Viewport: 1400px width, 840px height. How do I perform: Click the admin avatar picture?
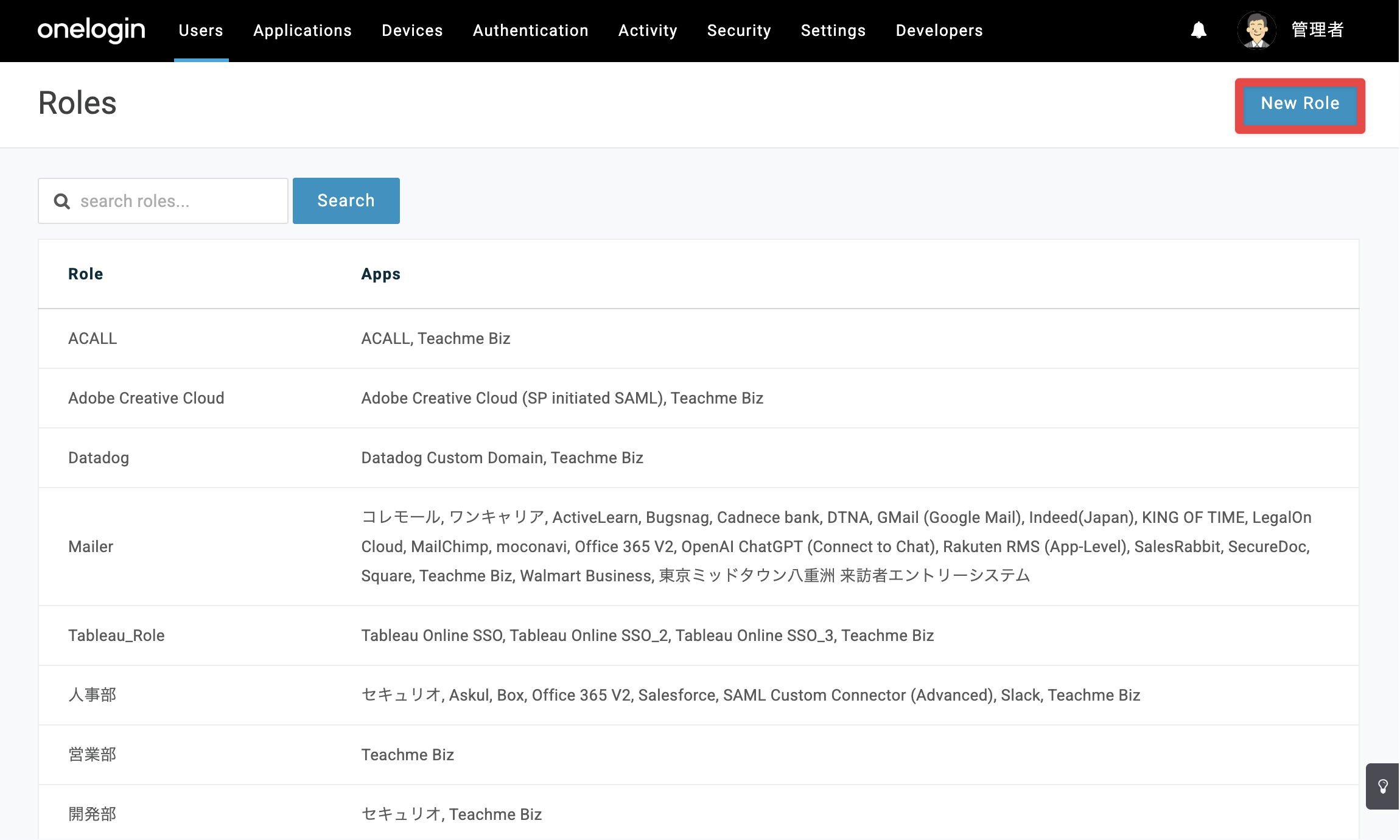coord(1256,30)
